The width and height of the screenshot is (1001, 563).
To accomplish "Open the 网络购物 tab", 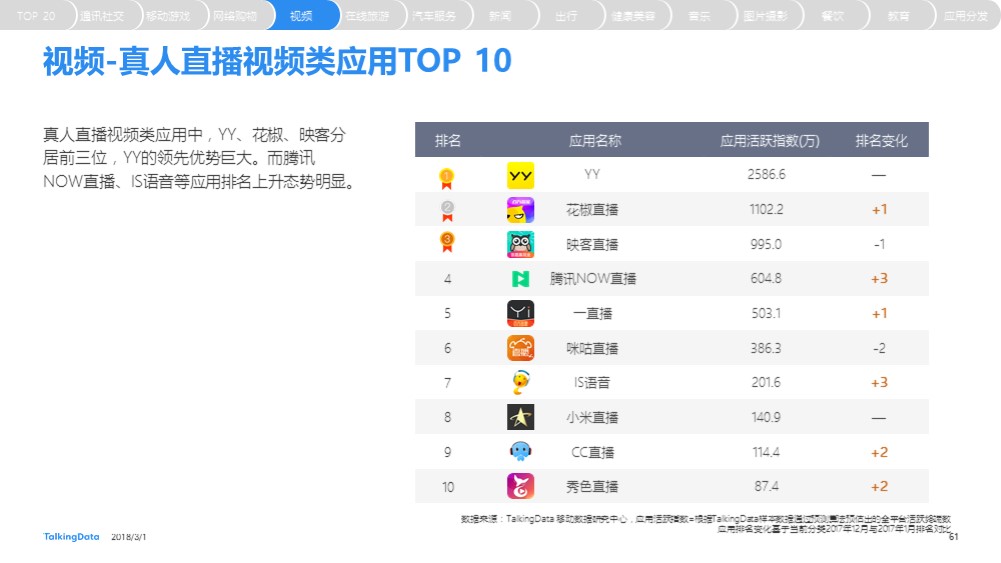I will 234,15.
